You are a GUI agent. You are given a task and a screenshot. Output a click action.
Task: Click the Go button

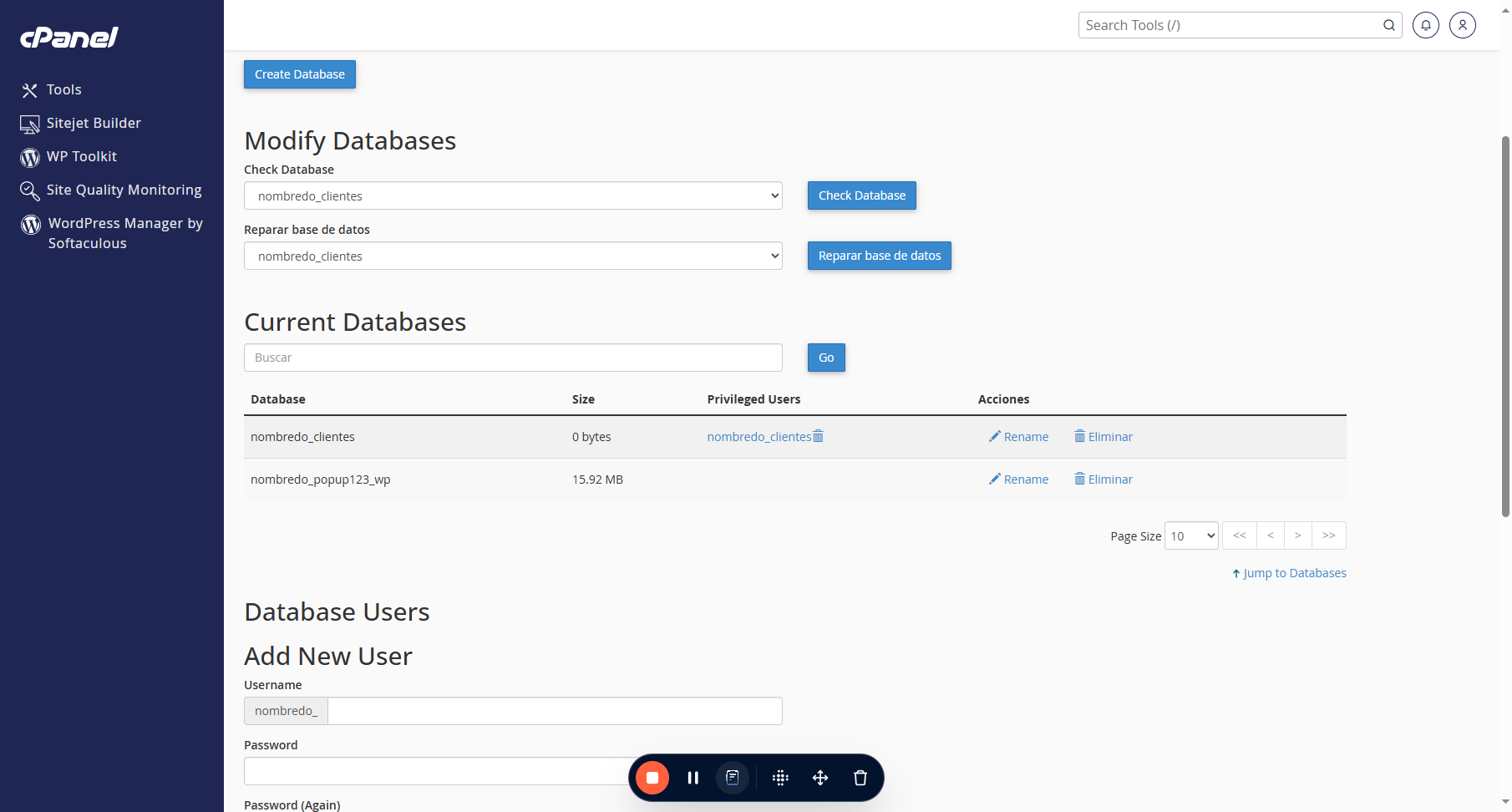pyautogui.click(x=826, y=358)
